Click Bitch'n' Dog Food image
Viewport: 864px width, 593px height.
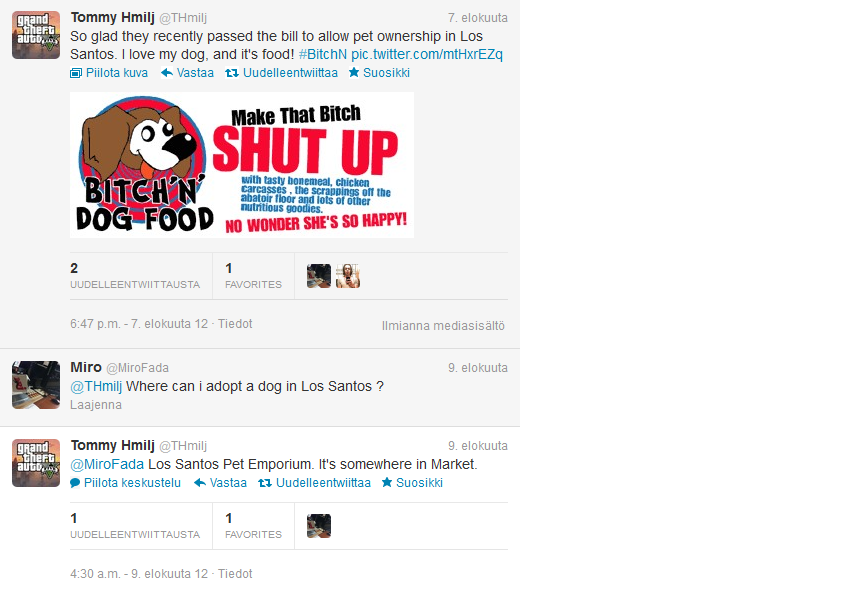(242, 165)
